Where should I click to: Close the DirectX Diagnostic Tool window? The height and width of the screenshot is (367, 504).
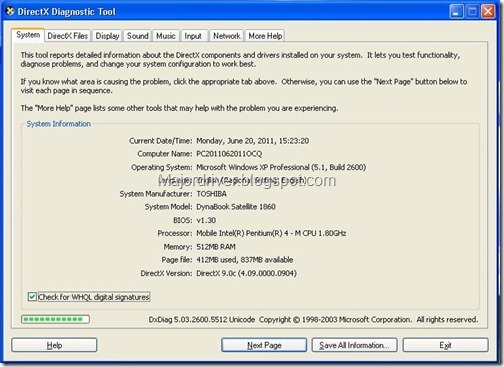click(488, 12)
